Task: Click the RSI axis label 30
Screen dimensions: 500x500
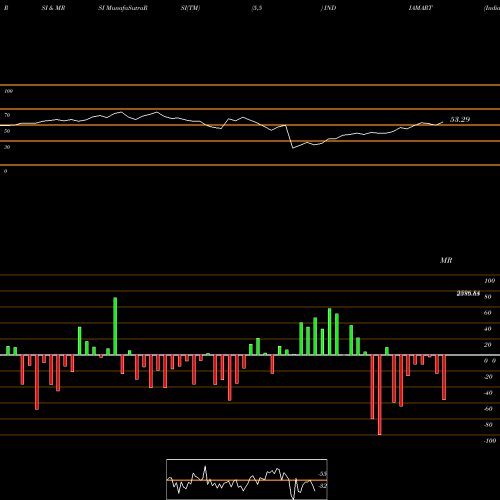Action: pyautogui.click(x=7, y=147)
